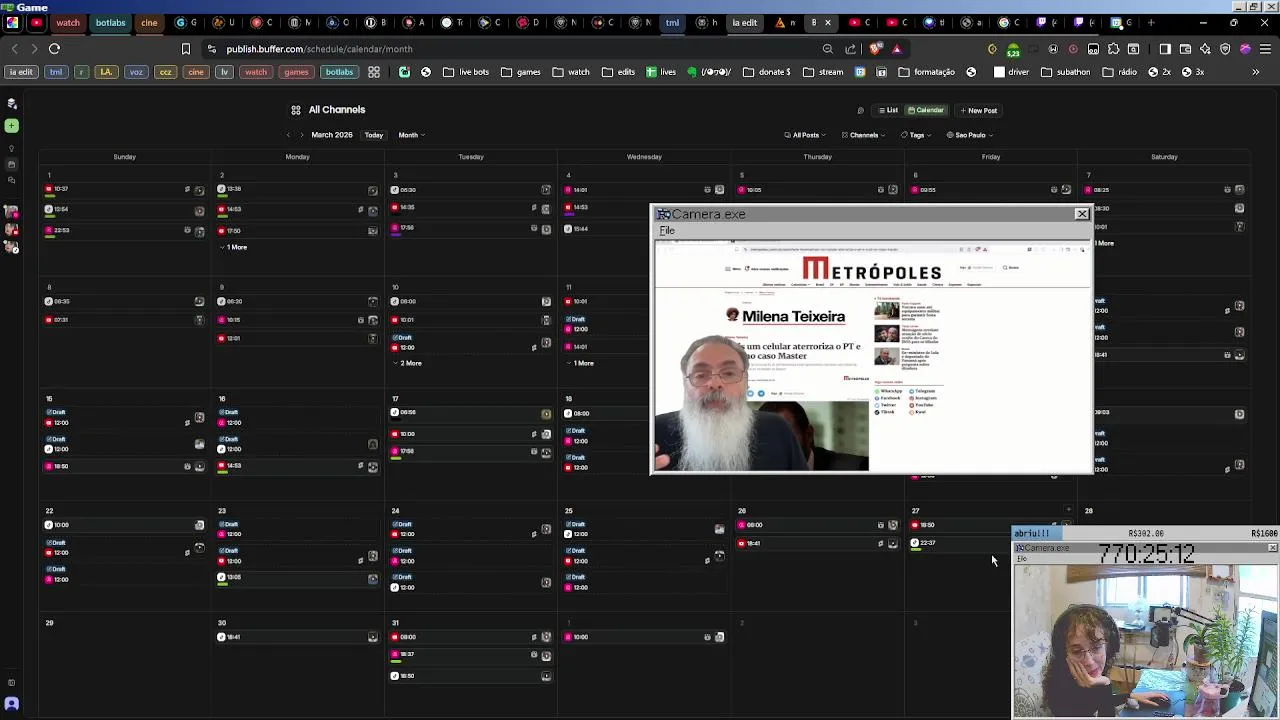Bookmark the current page

pos(185,48)
